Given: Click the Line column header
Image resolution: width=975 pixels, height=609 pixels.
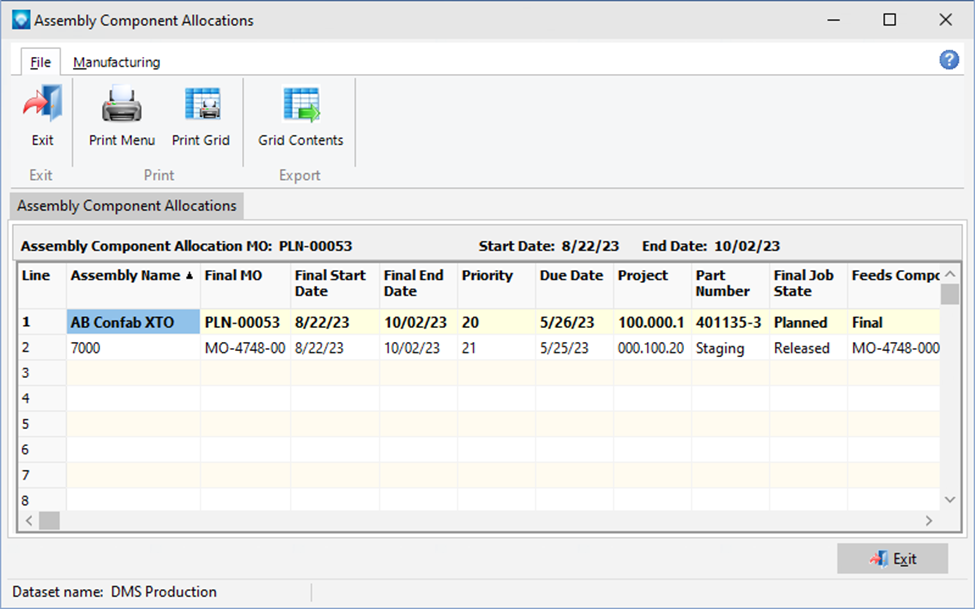Looking at the screenshot, I should [42, 284].
